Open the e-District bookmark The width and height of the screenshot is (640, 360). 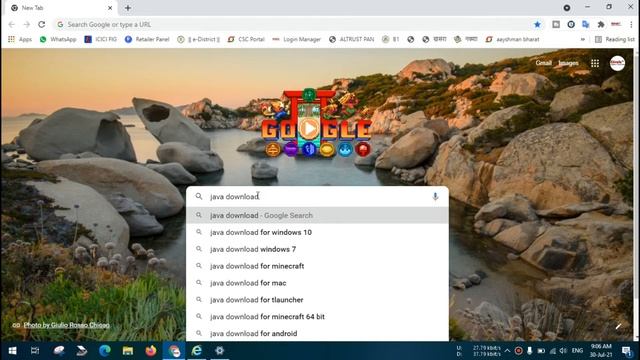point(199,39)
